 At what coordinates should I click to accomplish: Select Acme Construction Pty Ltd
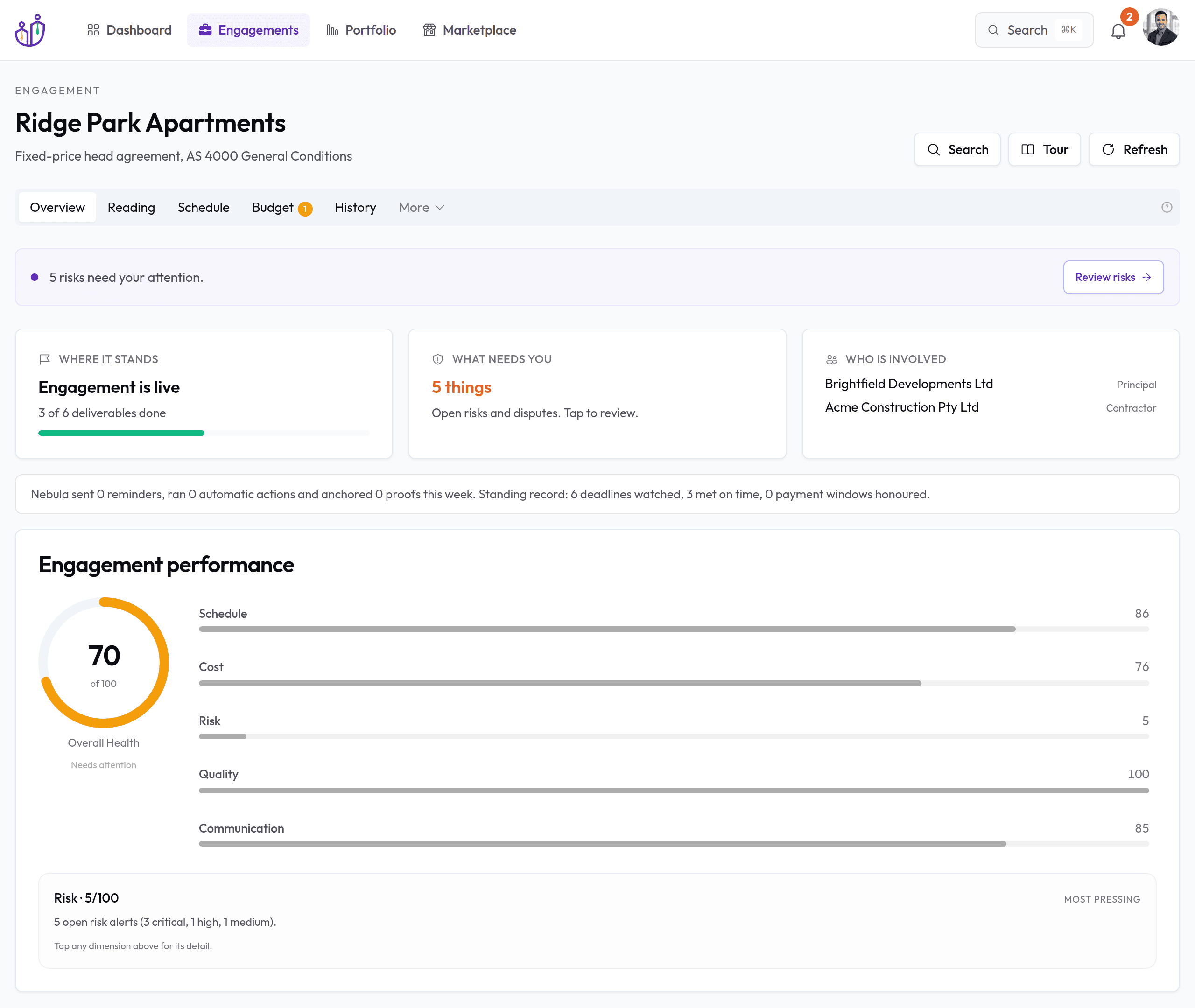(902, 407)
